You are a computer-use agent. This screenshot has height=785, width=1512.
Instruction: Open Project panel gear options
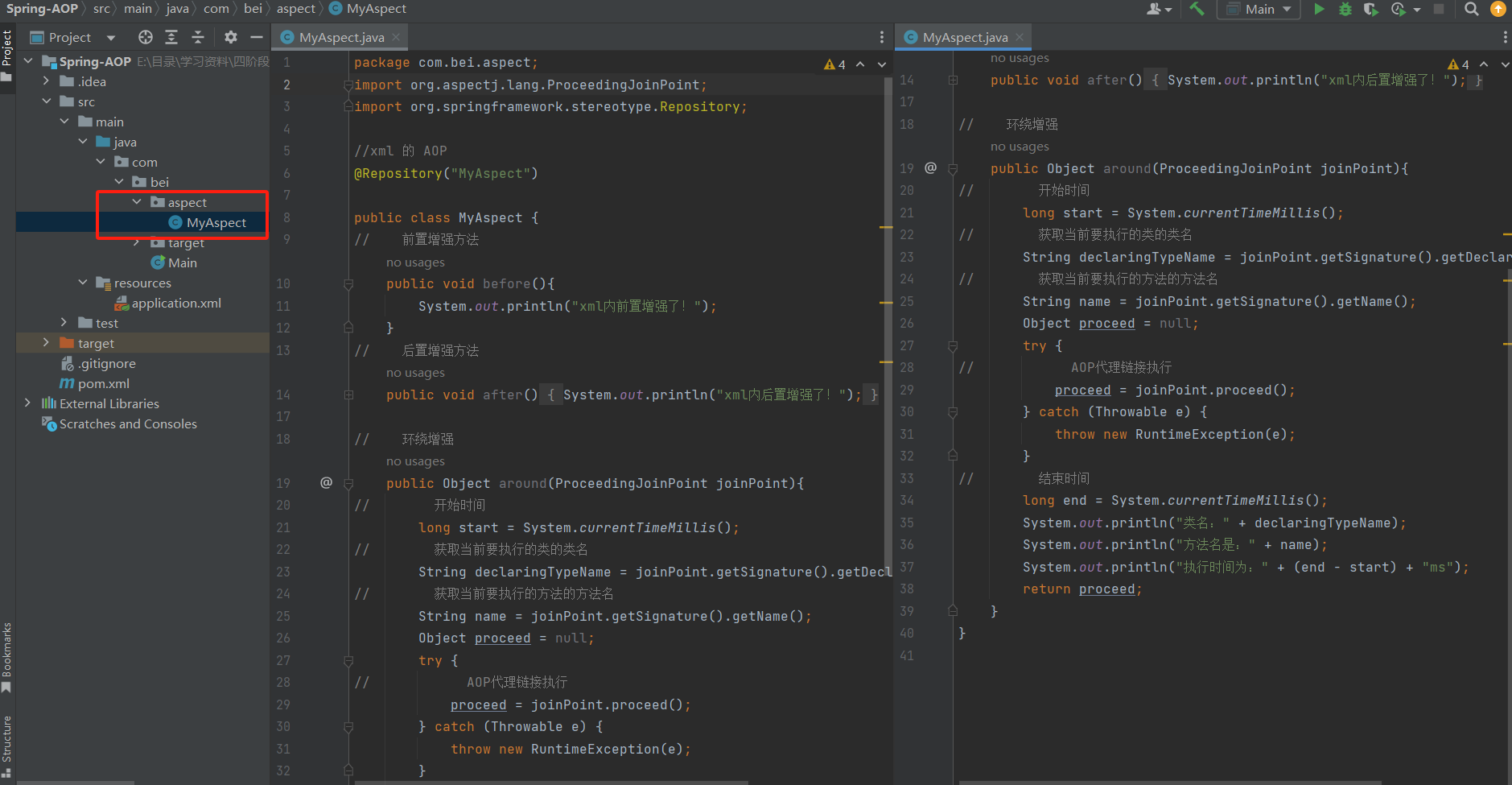tap(231, 37)
